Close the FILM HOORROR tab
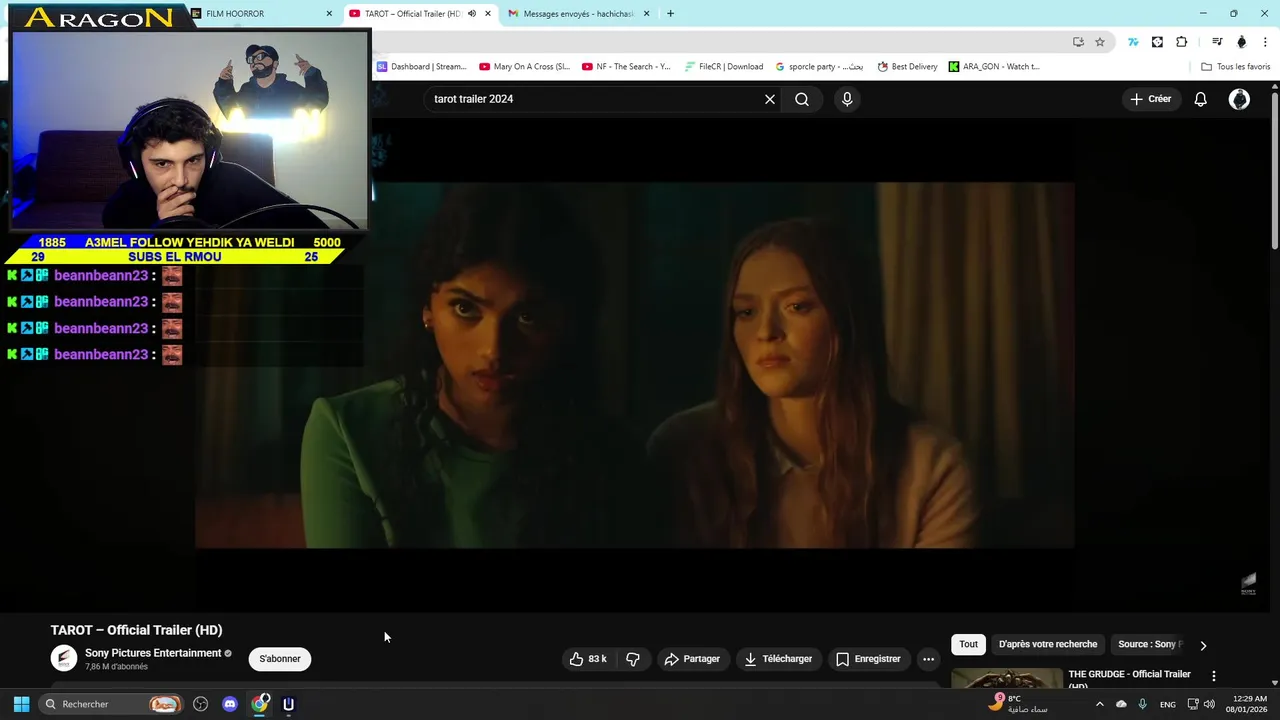The width and height of the screenshot is (1280, 720). tap(329, 14)
